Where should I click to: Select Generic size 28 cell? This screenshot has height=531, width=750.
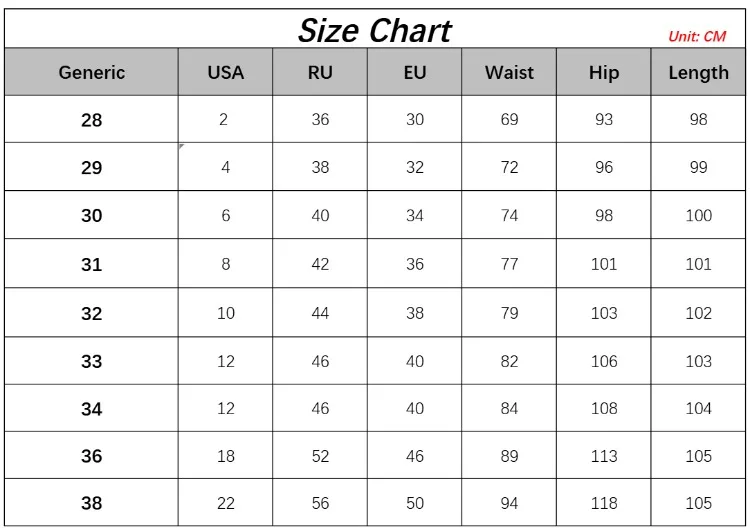(x=91, y=119)
